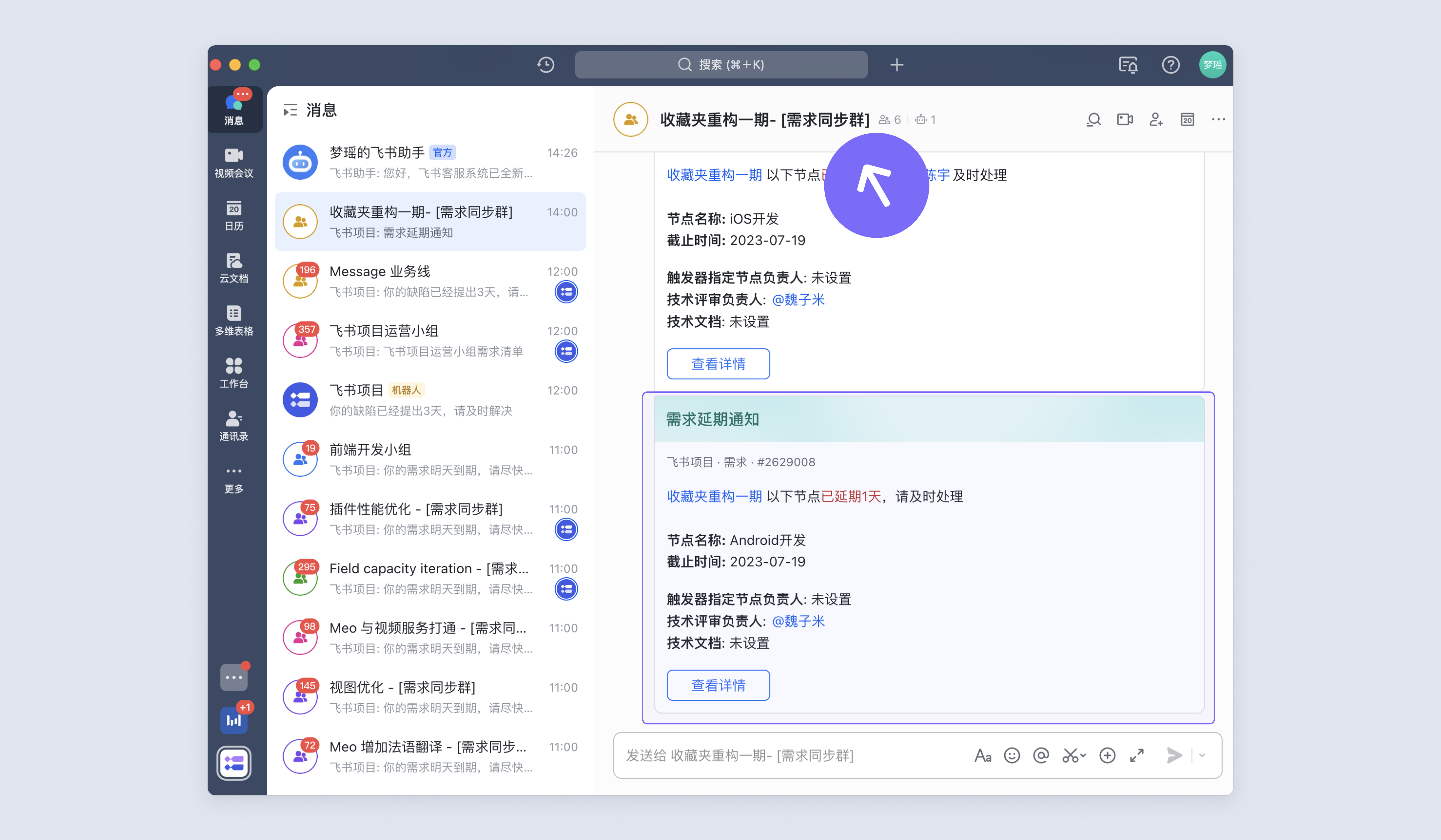The width and height of the screenshot is (1441, 840).
Task: Open the history clock icon
Action: [545, 65]
